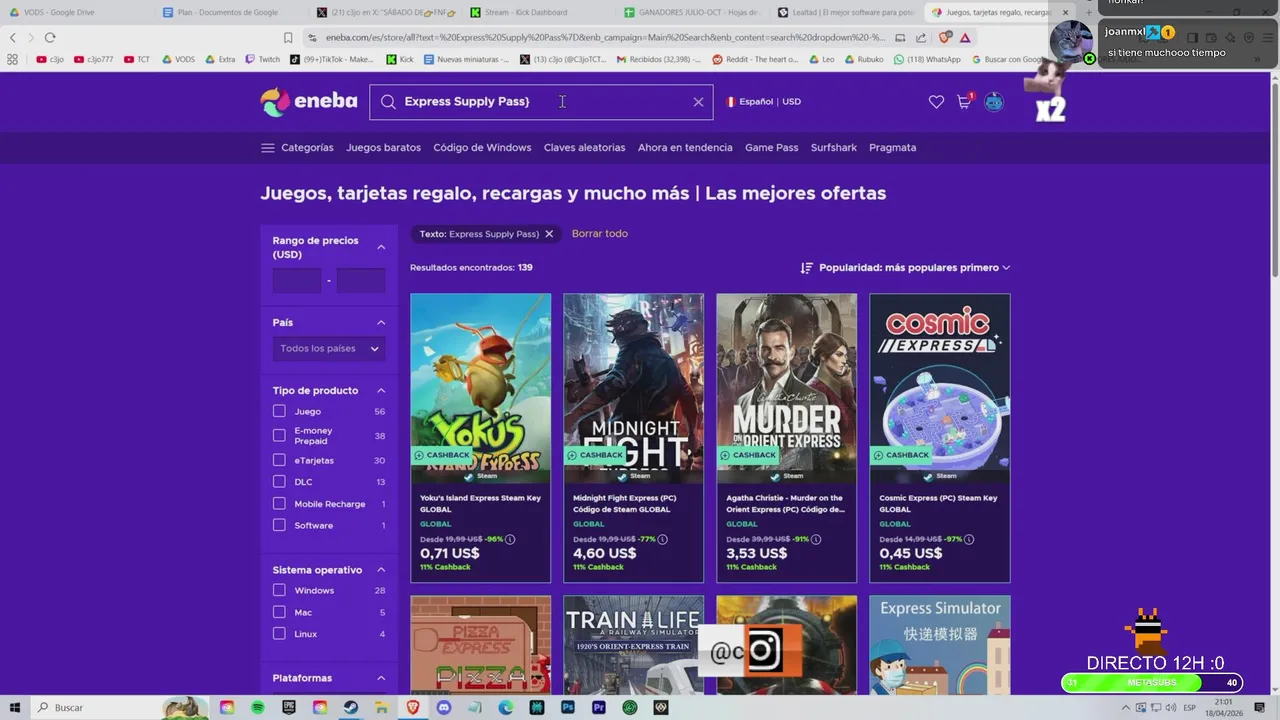The image size is (1280, 720).
Task: Click the info icon under Yoku's Island price
Action: pos(510,539)
